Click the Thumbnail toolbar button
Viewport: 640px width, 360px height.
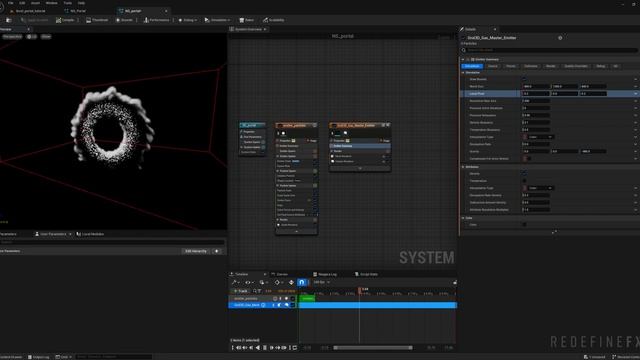tap(97, 20)
